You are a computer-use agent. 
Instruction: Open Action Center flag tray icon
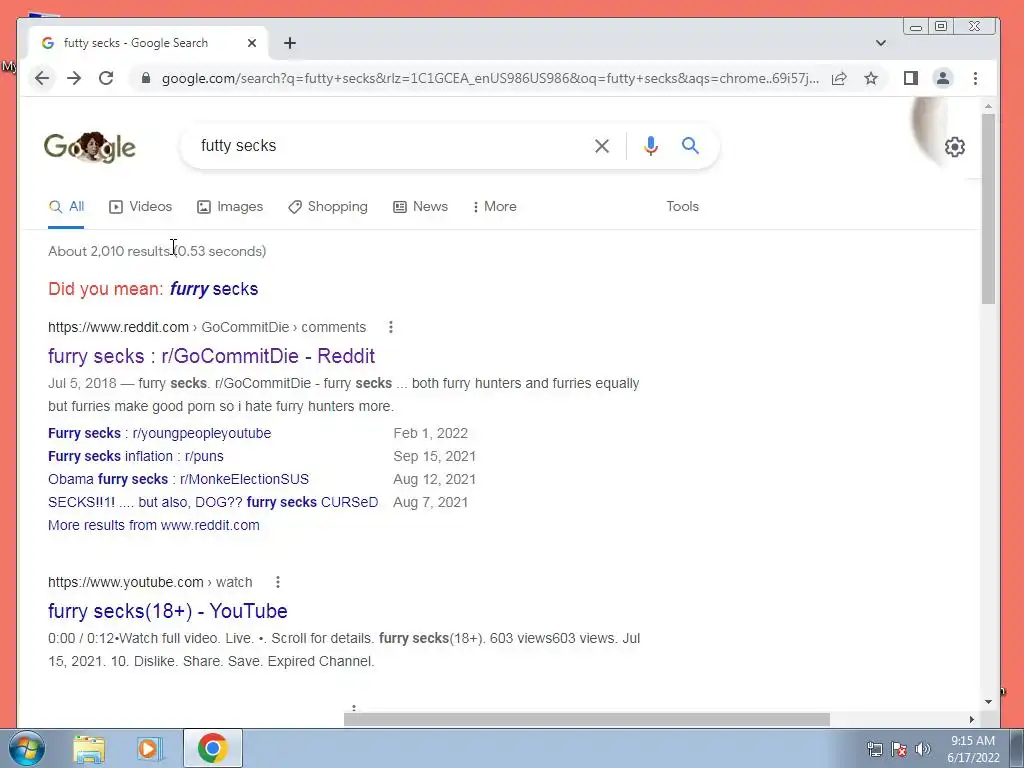pos(899,749)
